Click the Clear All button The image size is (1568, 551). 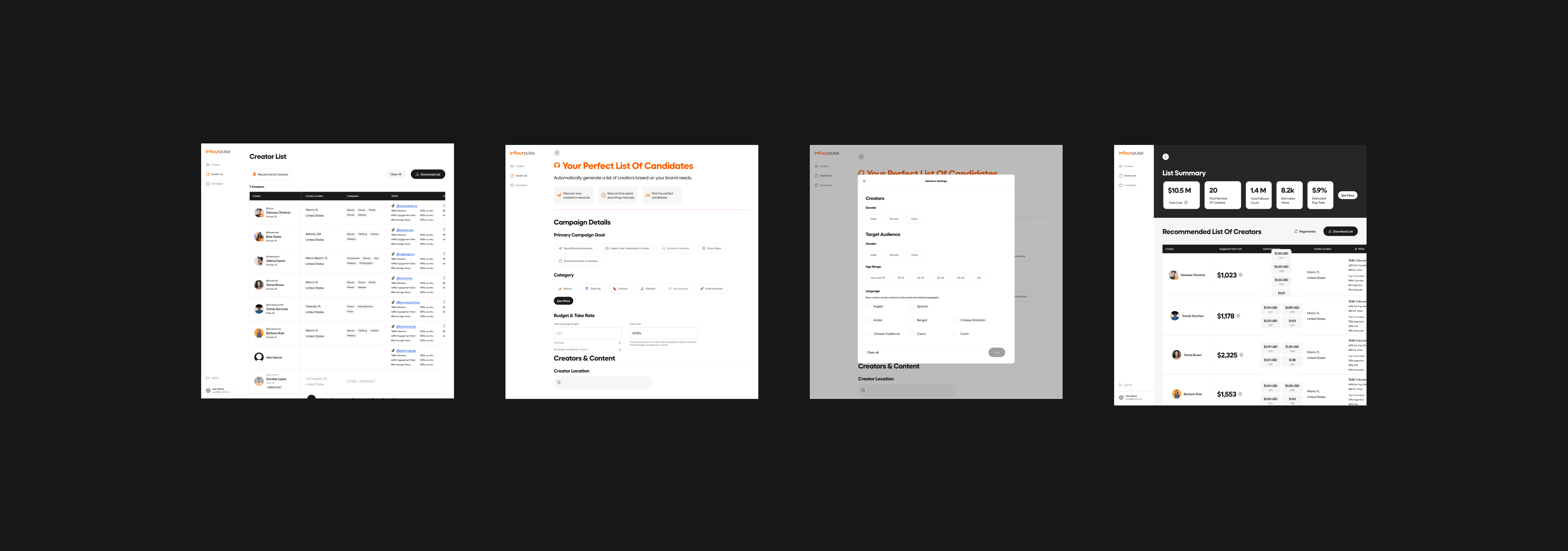pos(396,174)
